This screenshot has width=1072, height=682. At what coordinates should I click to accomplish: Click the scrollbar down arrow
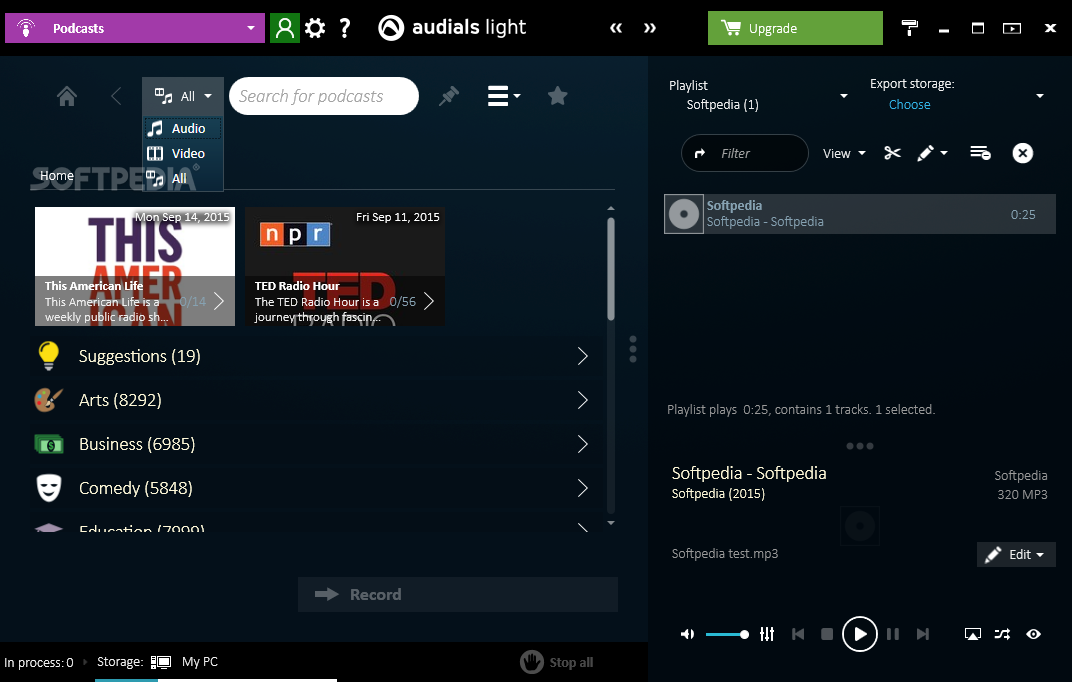(x=611, y=523)
